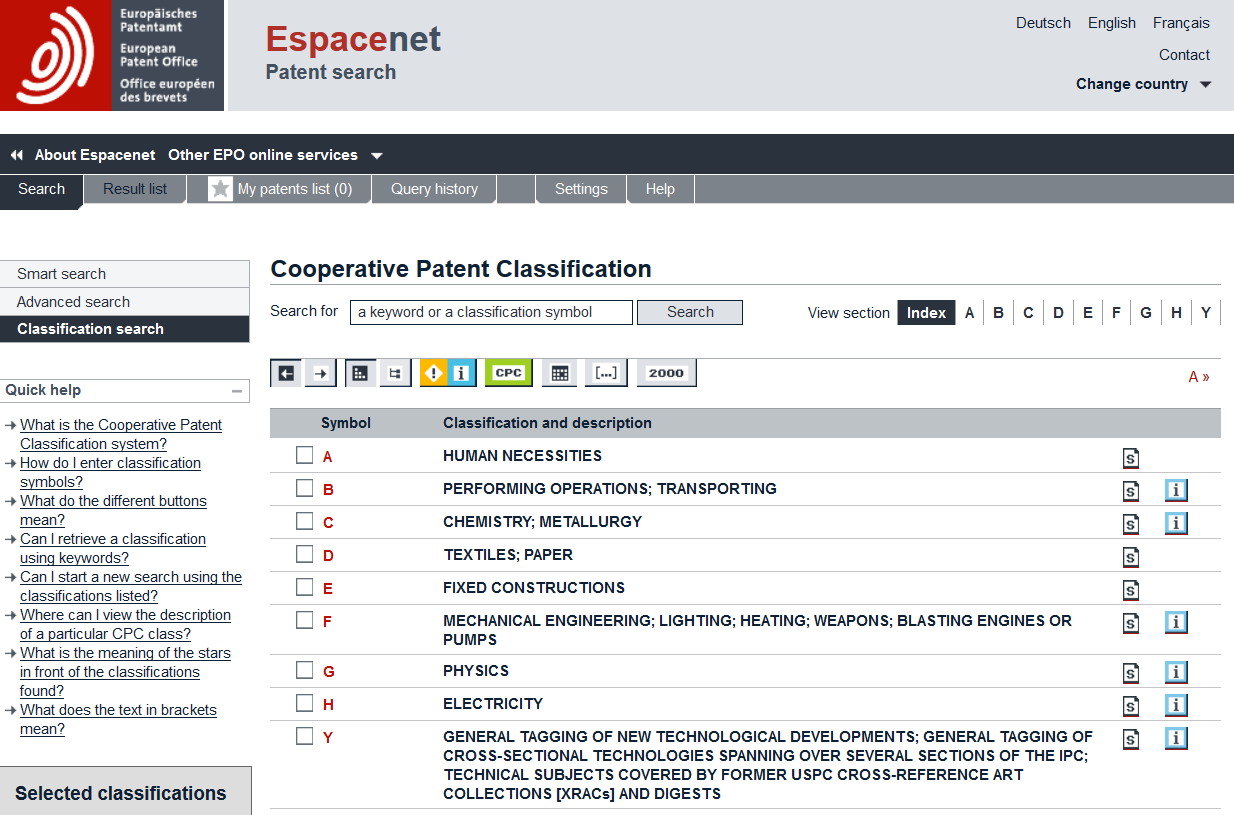Viewport: 1234px width, 815px height.
Task: Click info icon for ELECTRICITY row
Action: (x=1176, y=706)
